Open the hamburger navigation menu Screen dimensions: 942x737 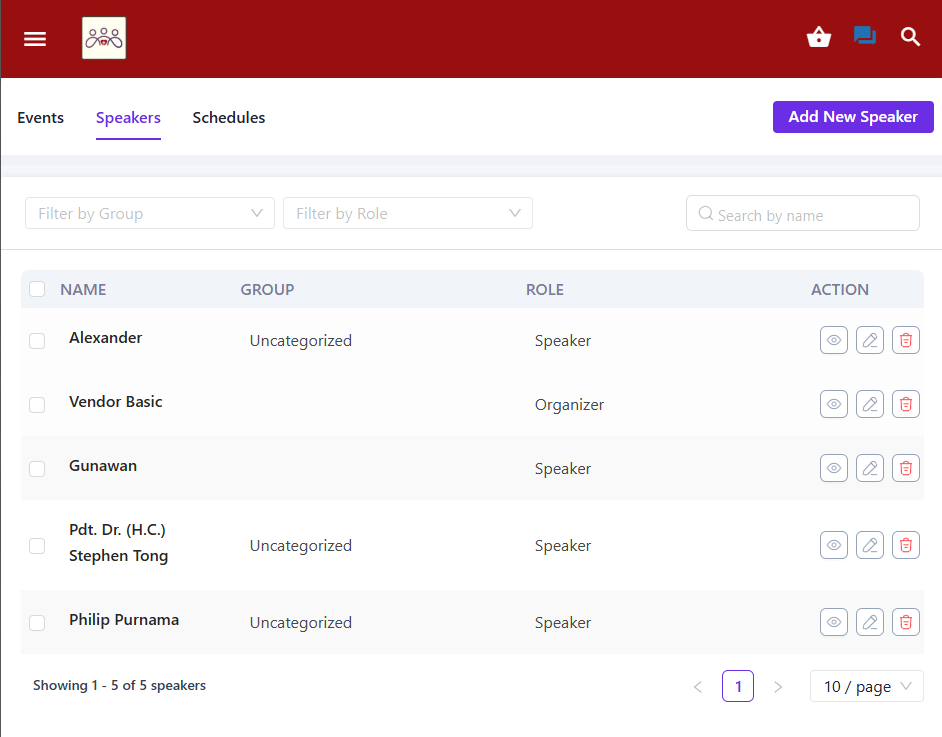point(35,39)
